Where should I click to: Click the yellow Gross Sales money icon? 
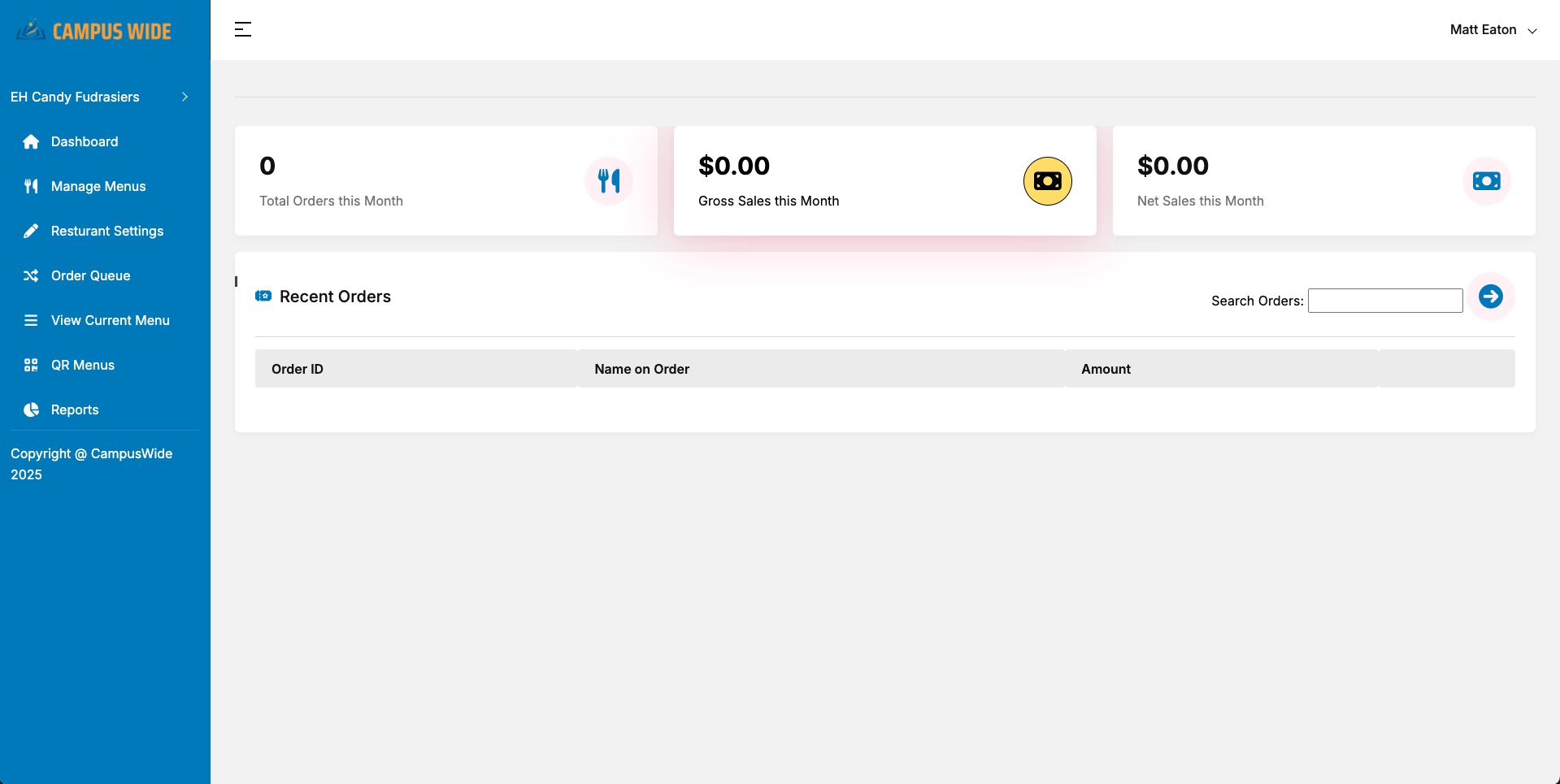[x=1047, y=181]
